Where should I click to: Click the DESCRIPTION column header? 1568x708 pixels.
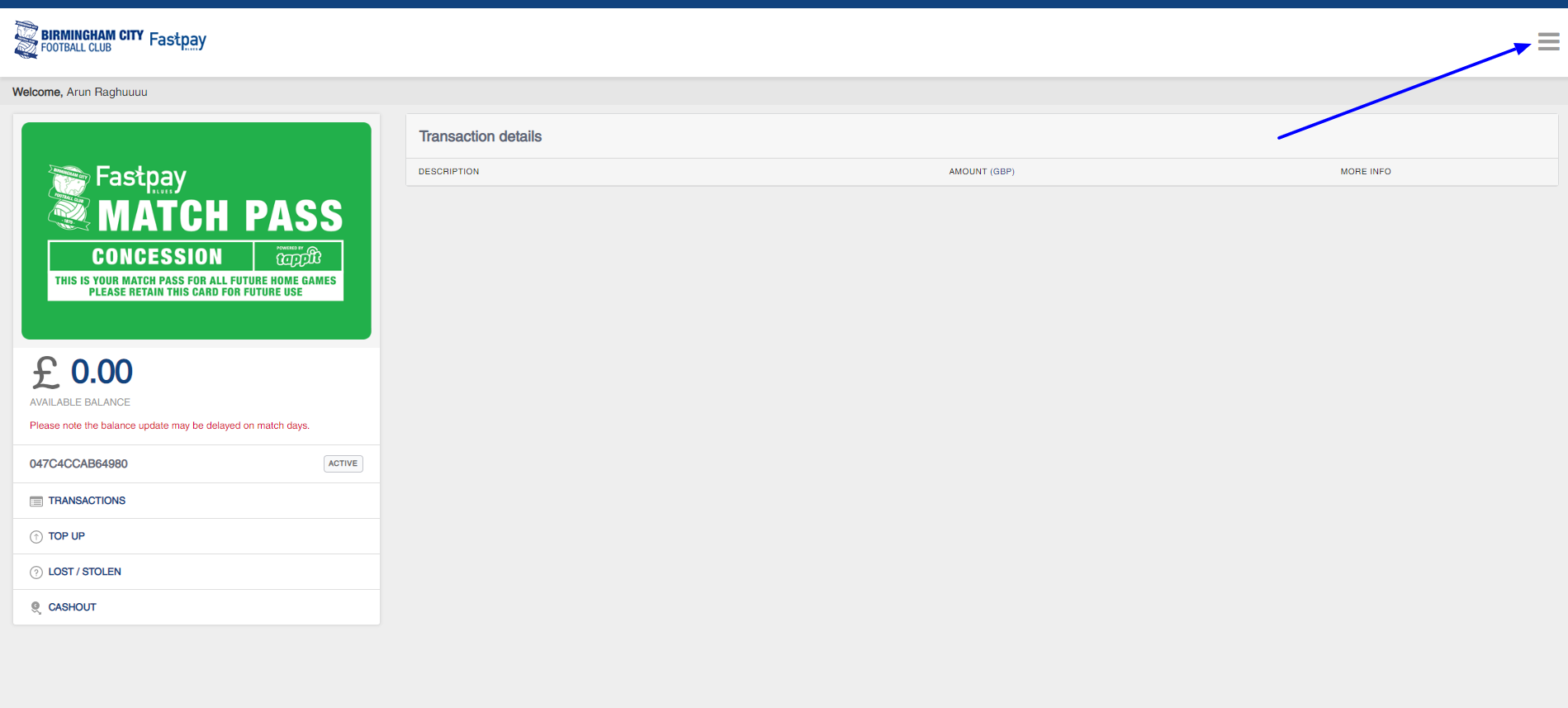click(x=448, y=172)
